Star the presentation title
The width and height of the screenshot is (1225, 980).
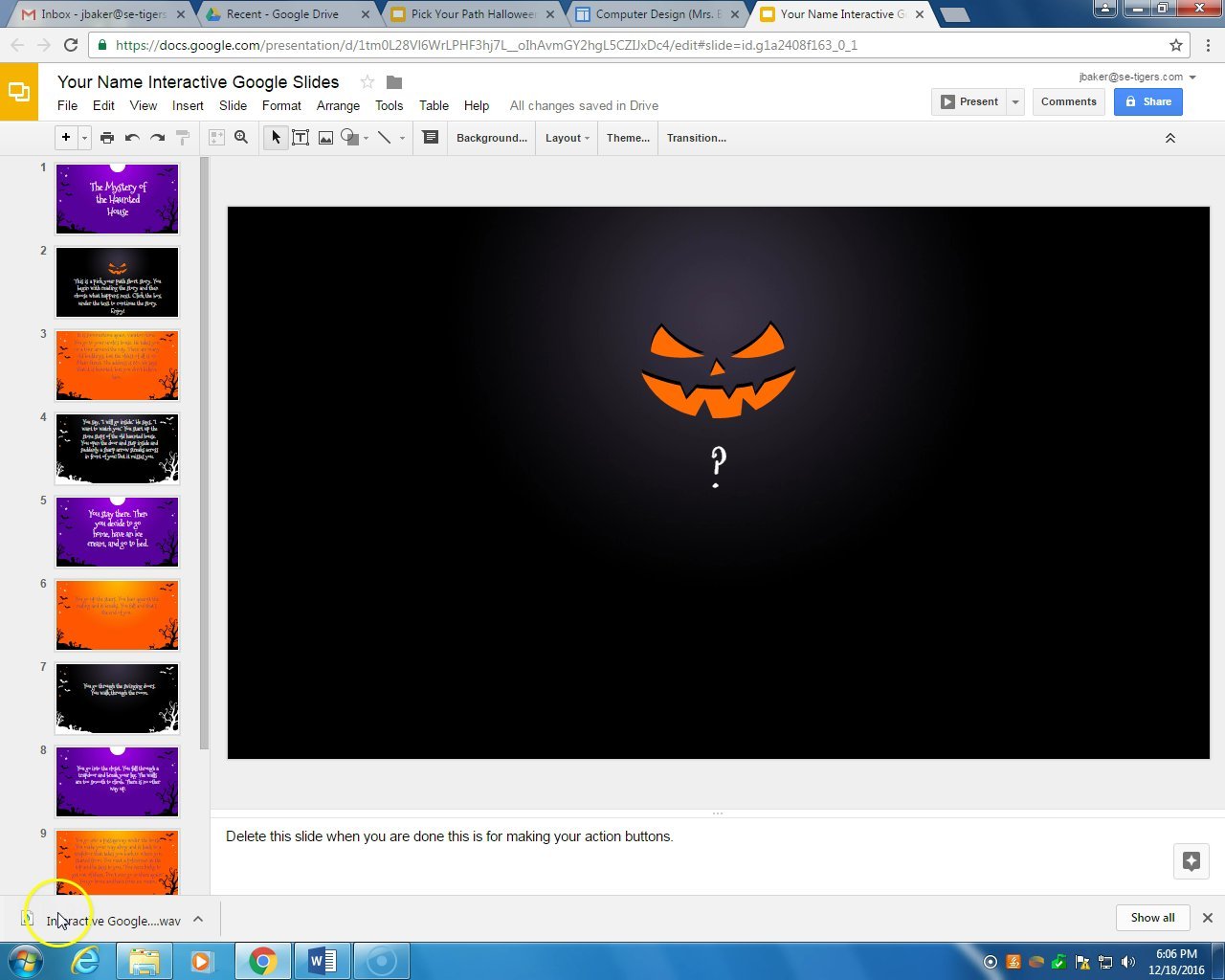(367, 82)
